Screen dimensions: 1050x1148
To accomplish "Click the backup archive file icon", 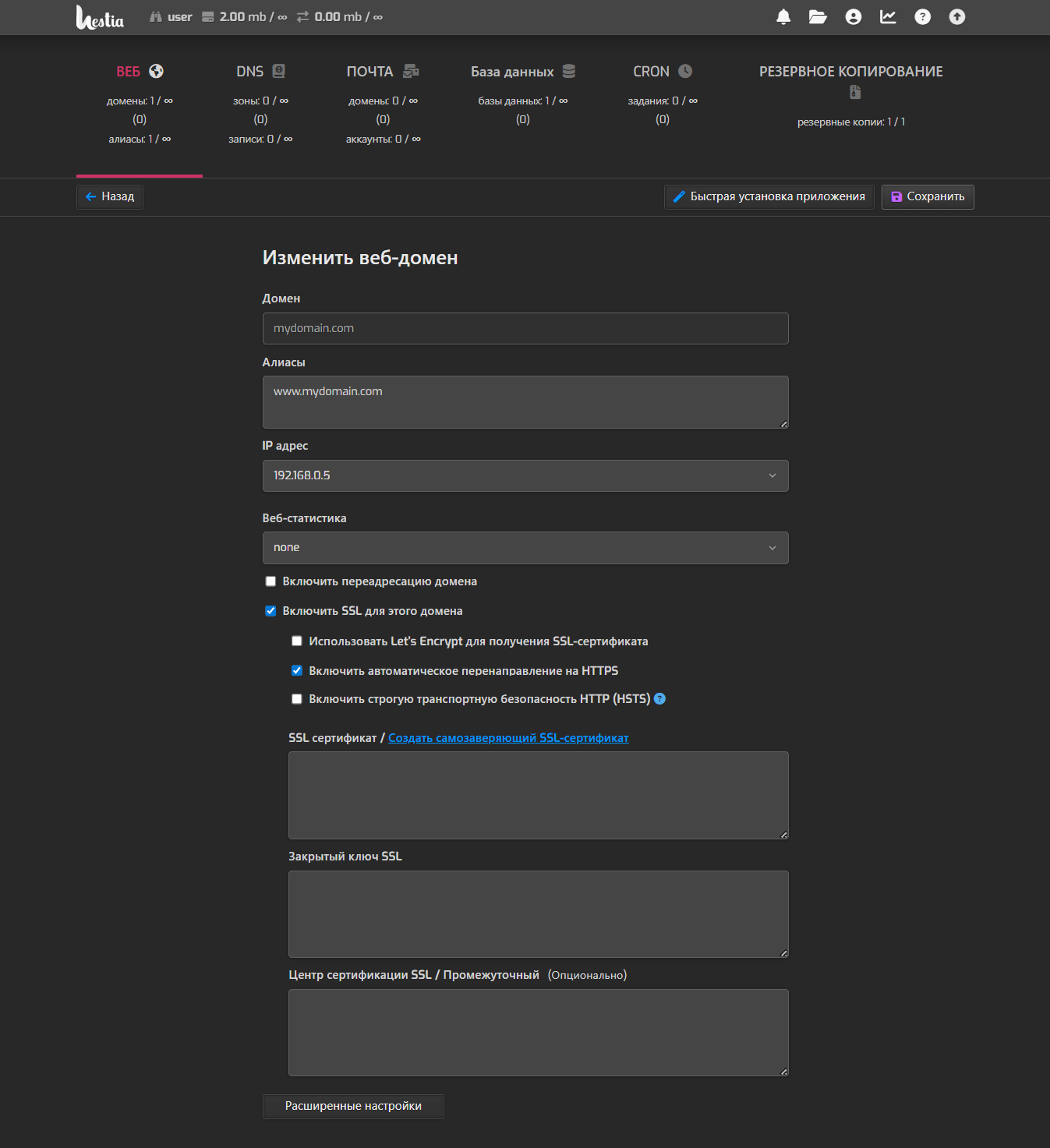I will coord(855,92).
